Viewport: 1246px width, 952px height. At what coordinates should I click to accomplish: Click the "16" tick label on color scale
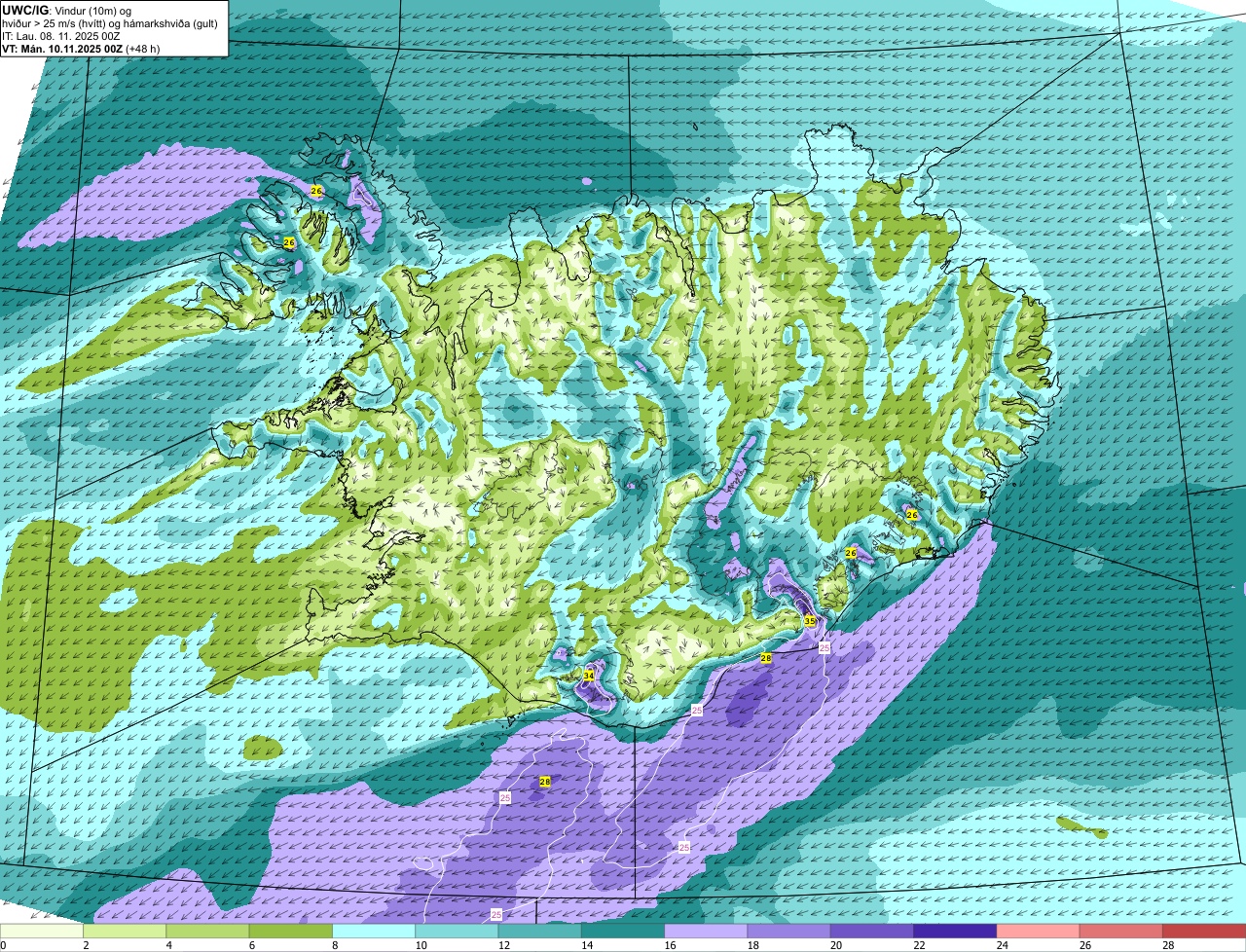point(671,945)
